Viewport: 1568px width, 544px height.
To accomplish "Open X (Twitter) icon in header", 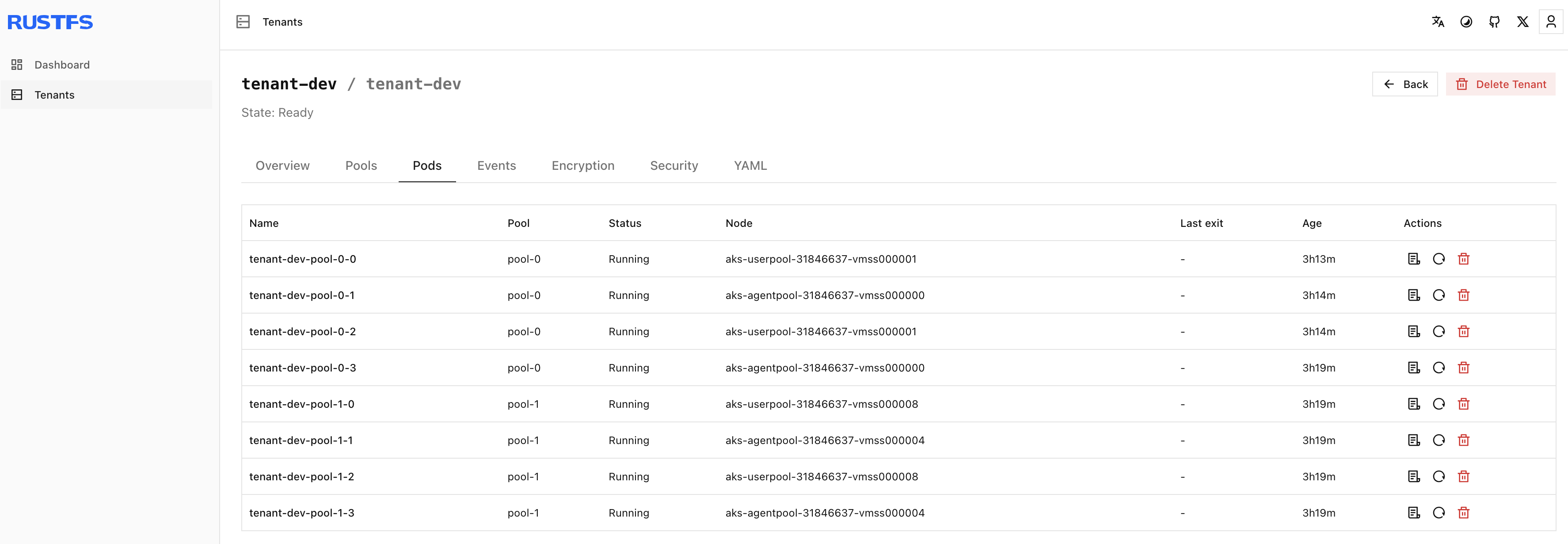I will 1522,22.
